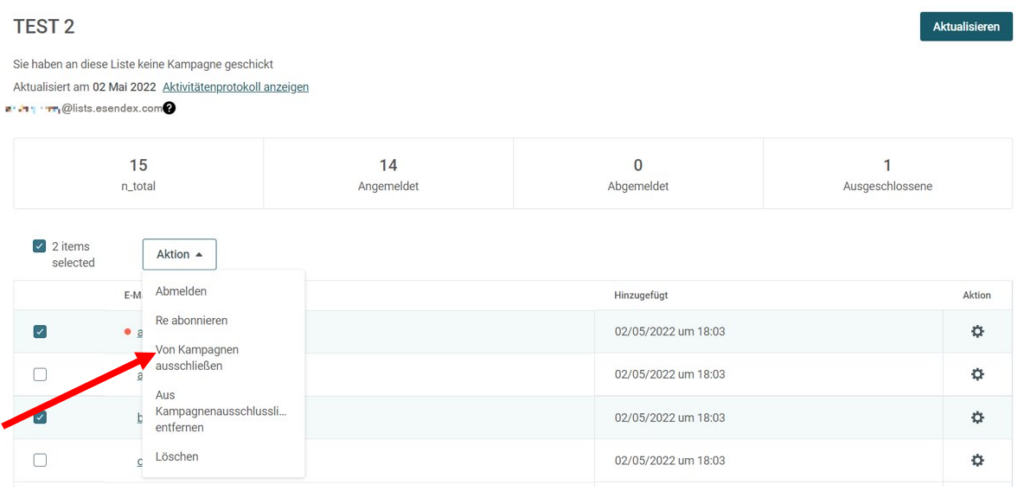
Task: Click the '14 Angemeldet' statistic tile
Action: click(389, 174)
